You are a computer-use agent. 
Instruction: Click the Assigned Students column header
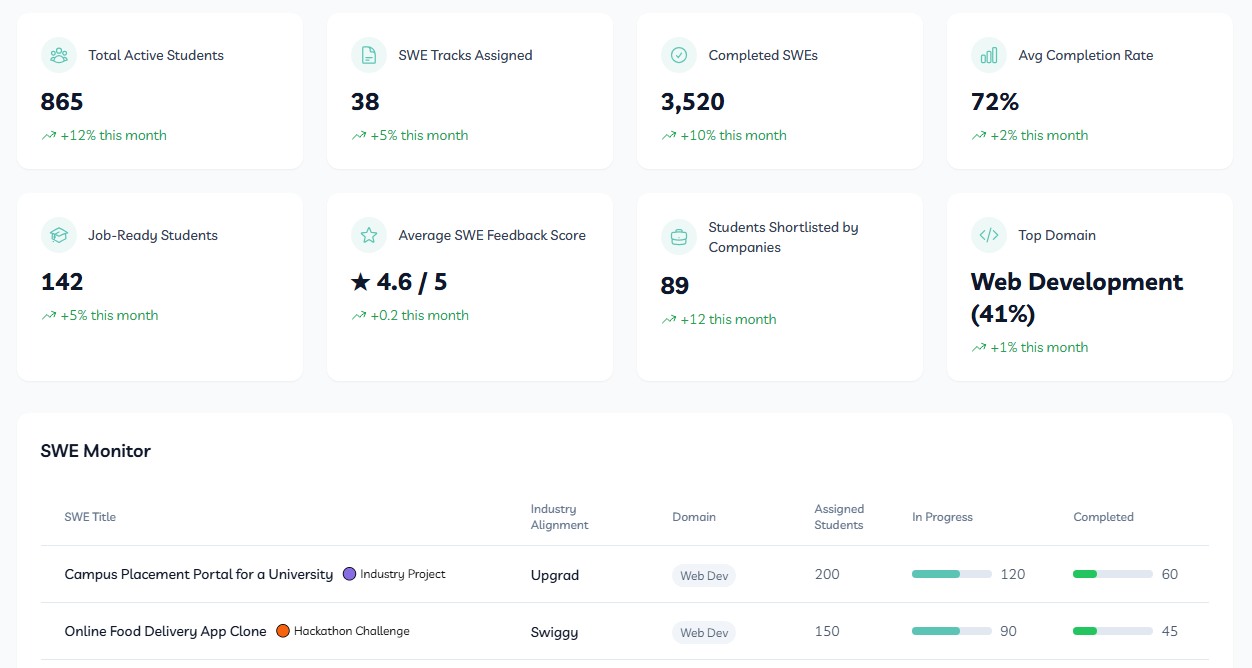pyautogui.click(x=839, y=517)
